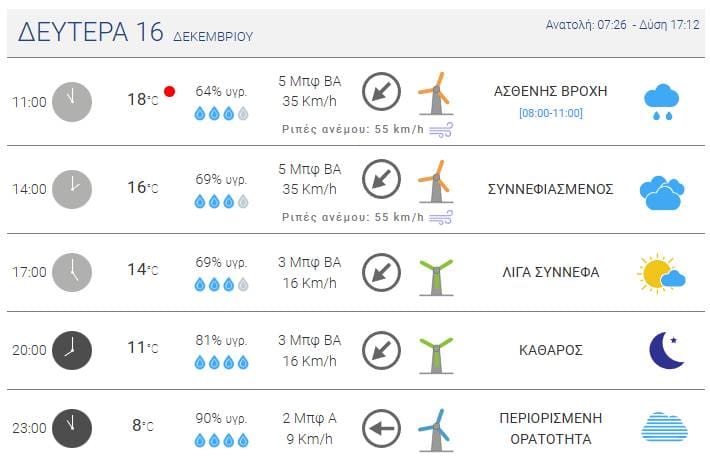
Task: Click the 8°C temperature at 23:00
Action: point(143,425)
